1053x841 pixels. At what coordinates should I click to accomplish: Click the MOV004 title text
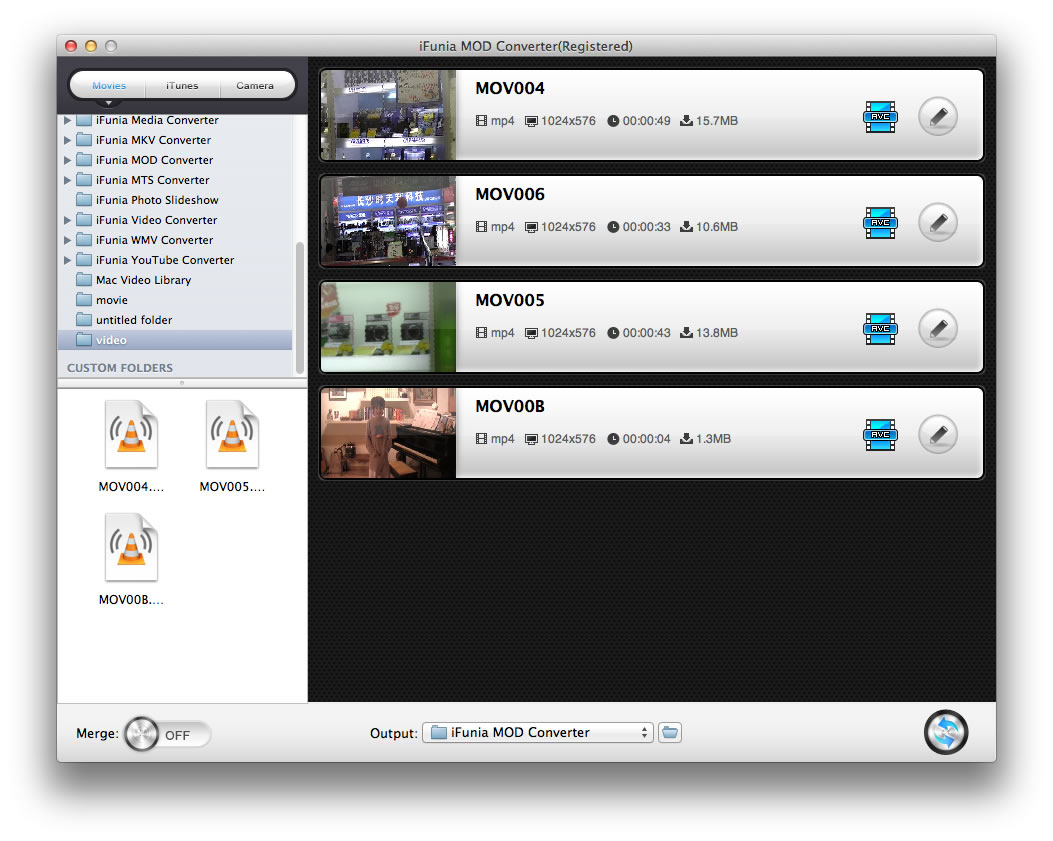(x=510, y=89)
